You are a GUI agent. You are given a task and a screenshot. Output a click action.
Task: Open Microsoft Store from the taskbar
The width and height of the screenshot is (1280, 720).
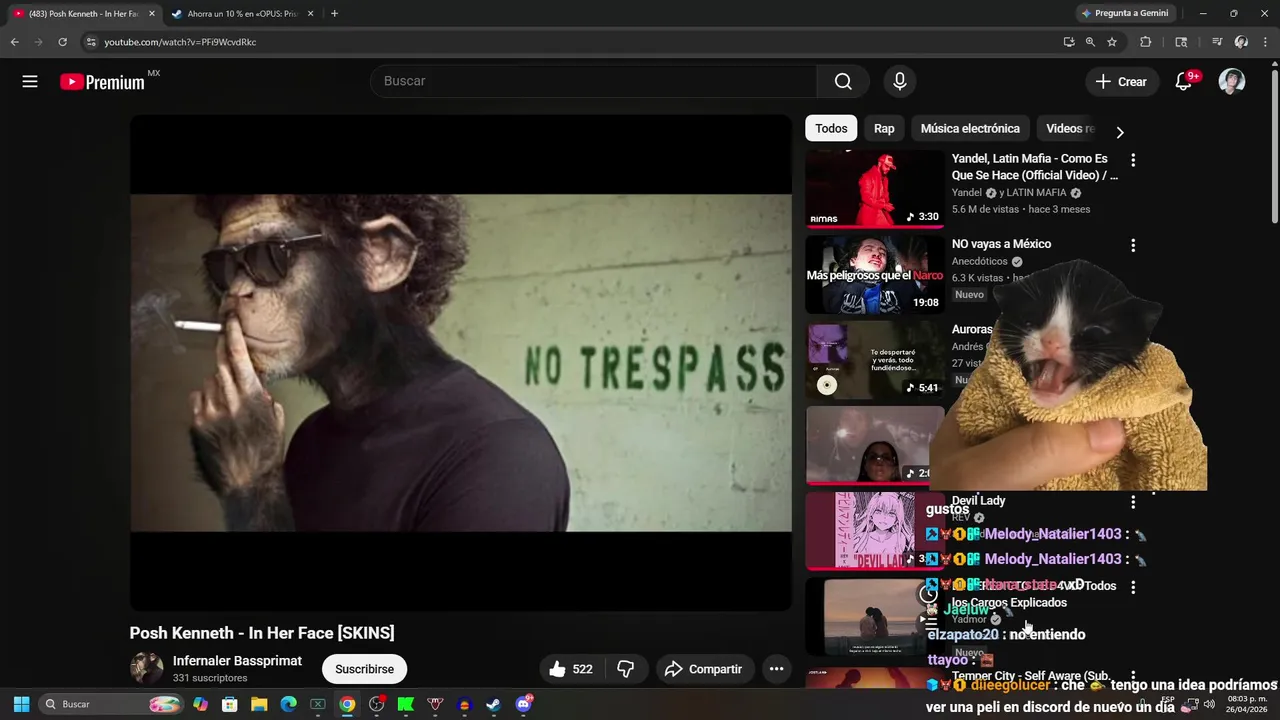(230, 704)
